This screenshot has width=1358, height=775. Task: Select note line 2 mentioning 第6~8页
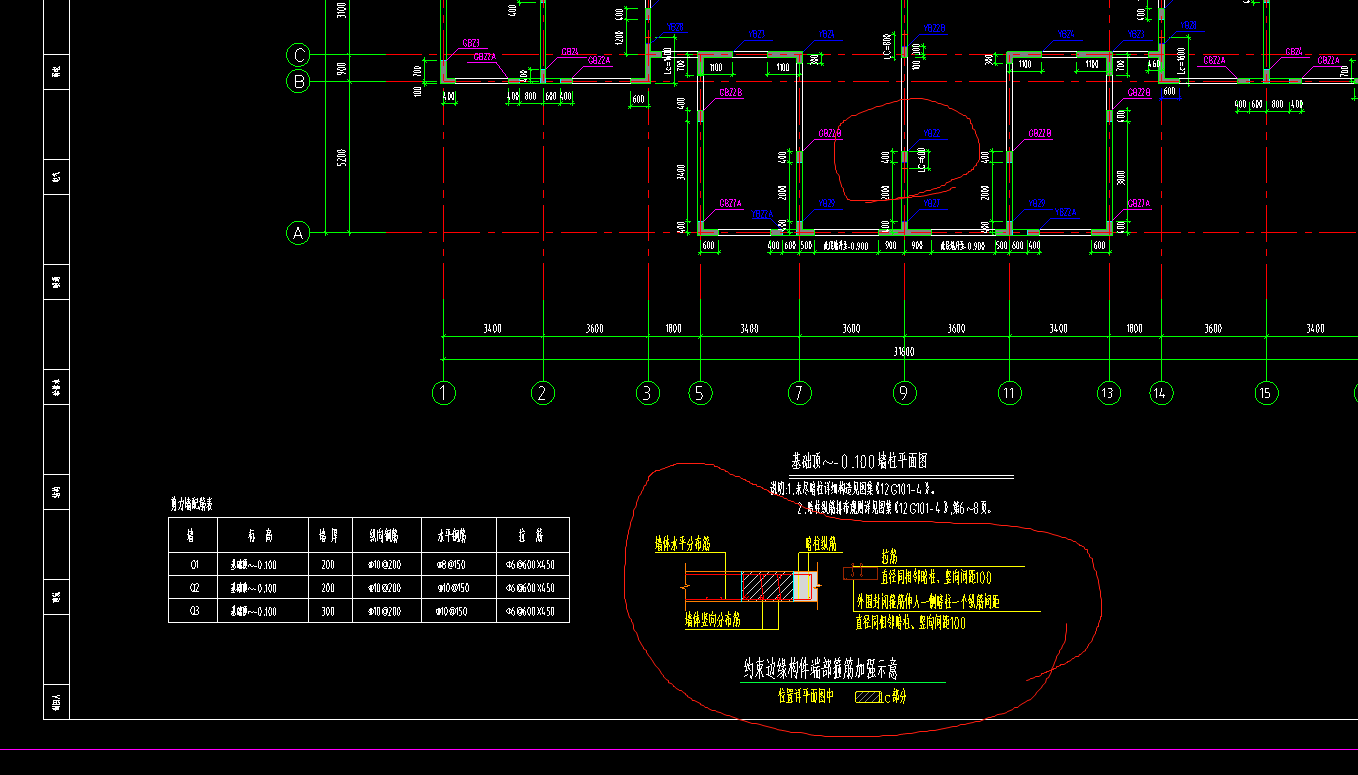896,508
